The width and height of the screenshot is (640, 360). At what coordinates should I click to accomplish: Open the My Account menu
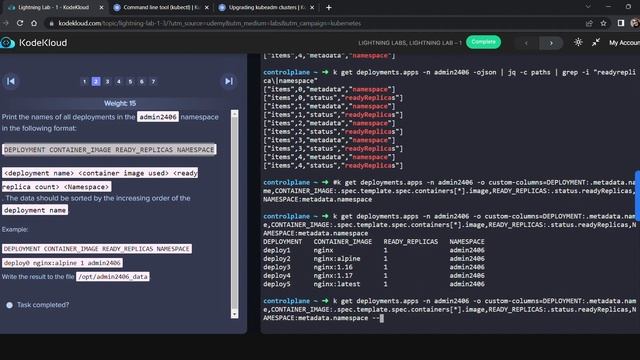pos(624,42)
